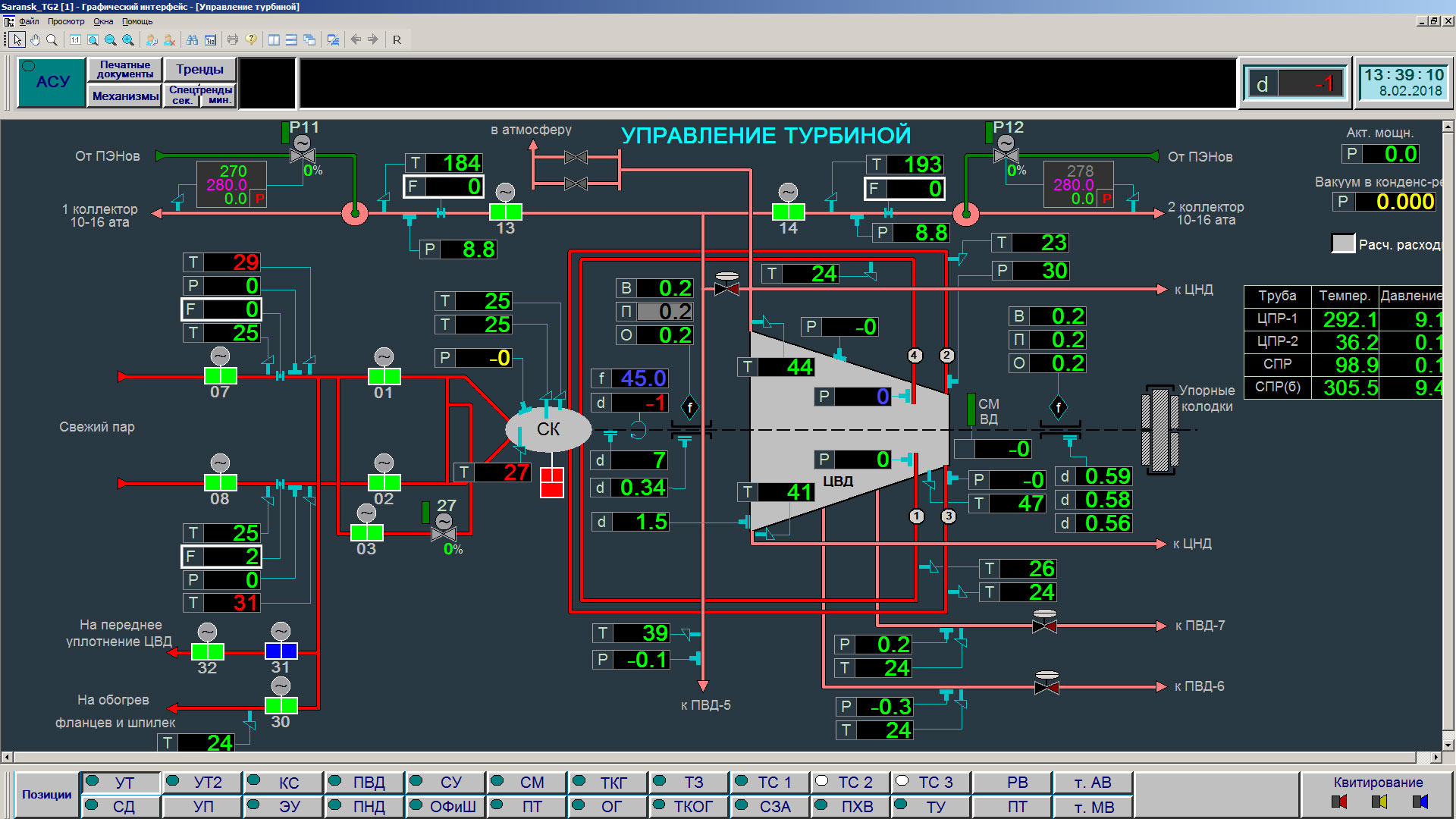This screenshot has width=1456, height=819.
Task: Click the blue acknowledge speaker icon
Action: [x=1420, y=802]
